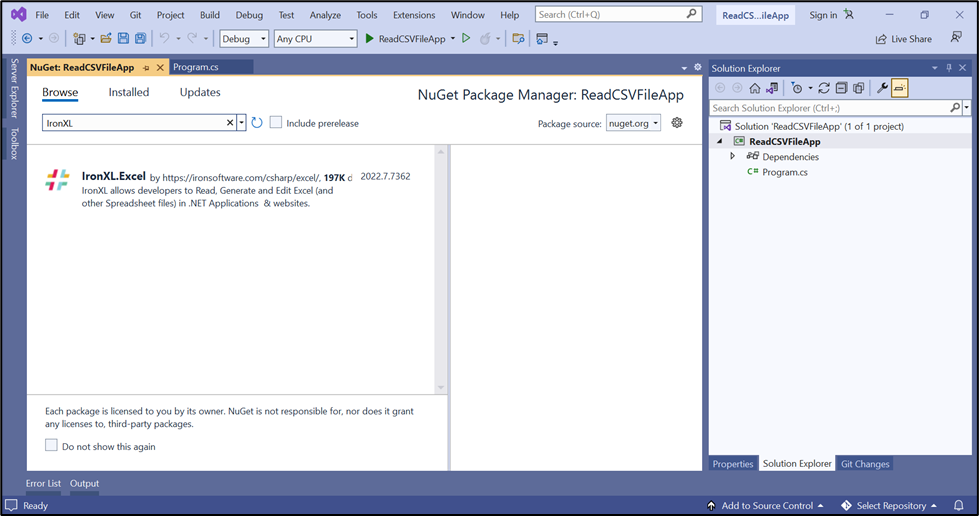Click the Save All double-disk icon

[140, 39]
